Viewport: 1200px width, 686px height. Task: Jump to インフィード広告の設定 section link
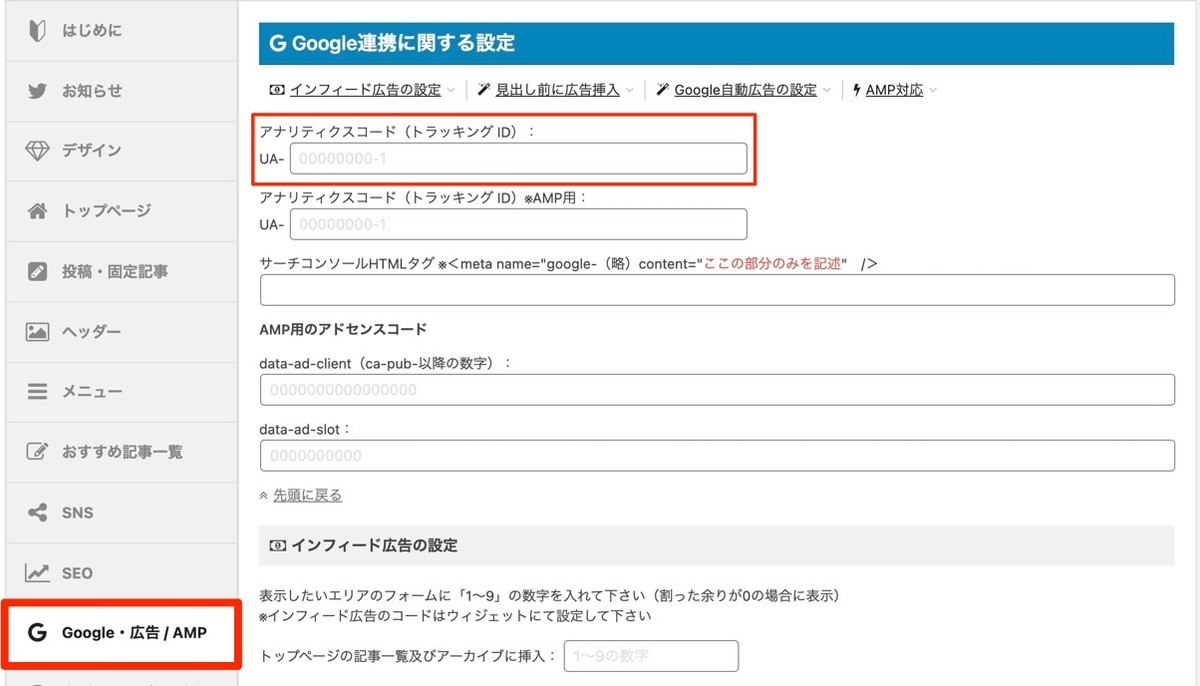click(x=365, y=90)
